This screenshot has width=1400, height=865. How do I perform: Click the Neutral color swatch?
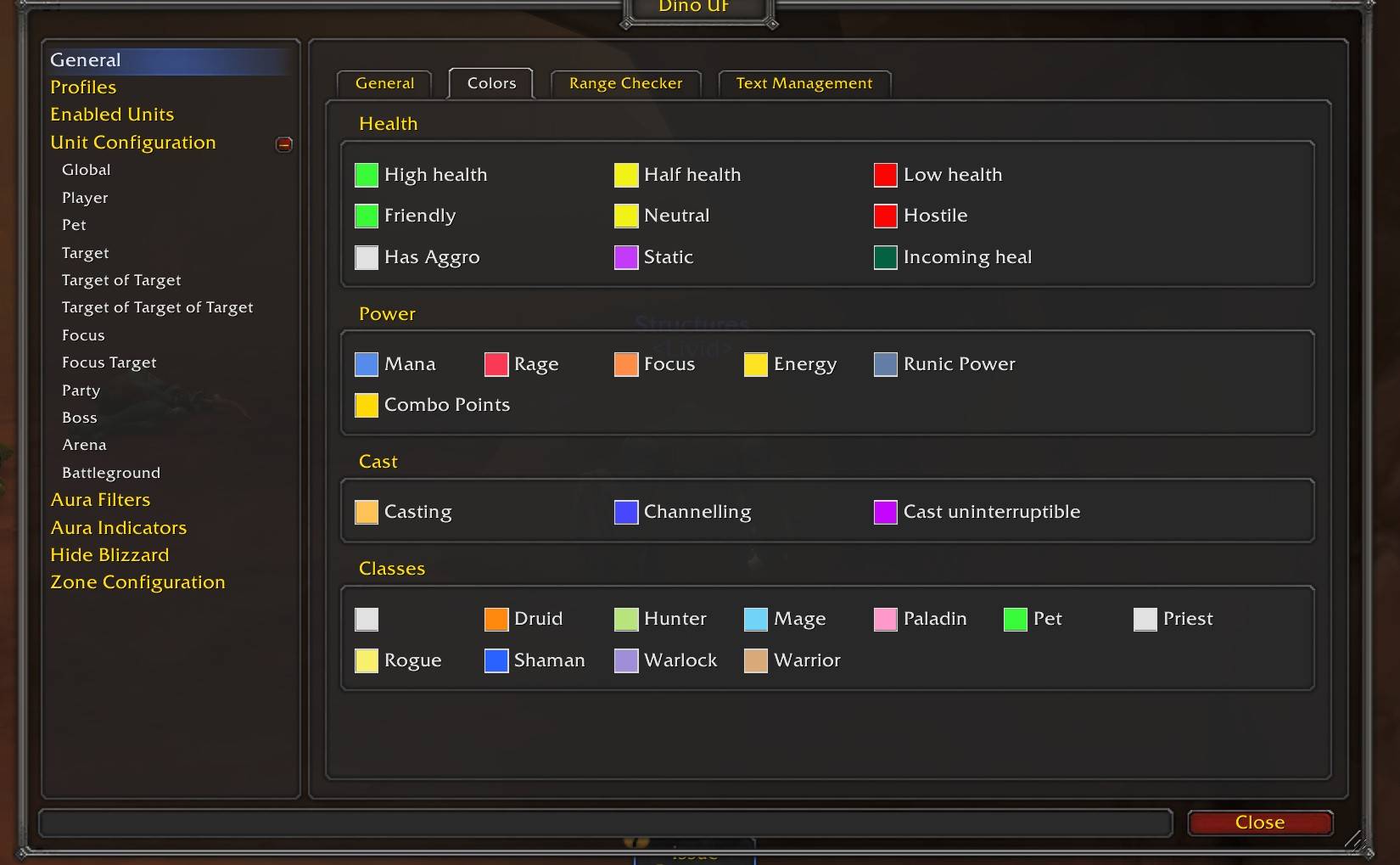click(x=625, y=216)
